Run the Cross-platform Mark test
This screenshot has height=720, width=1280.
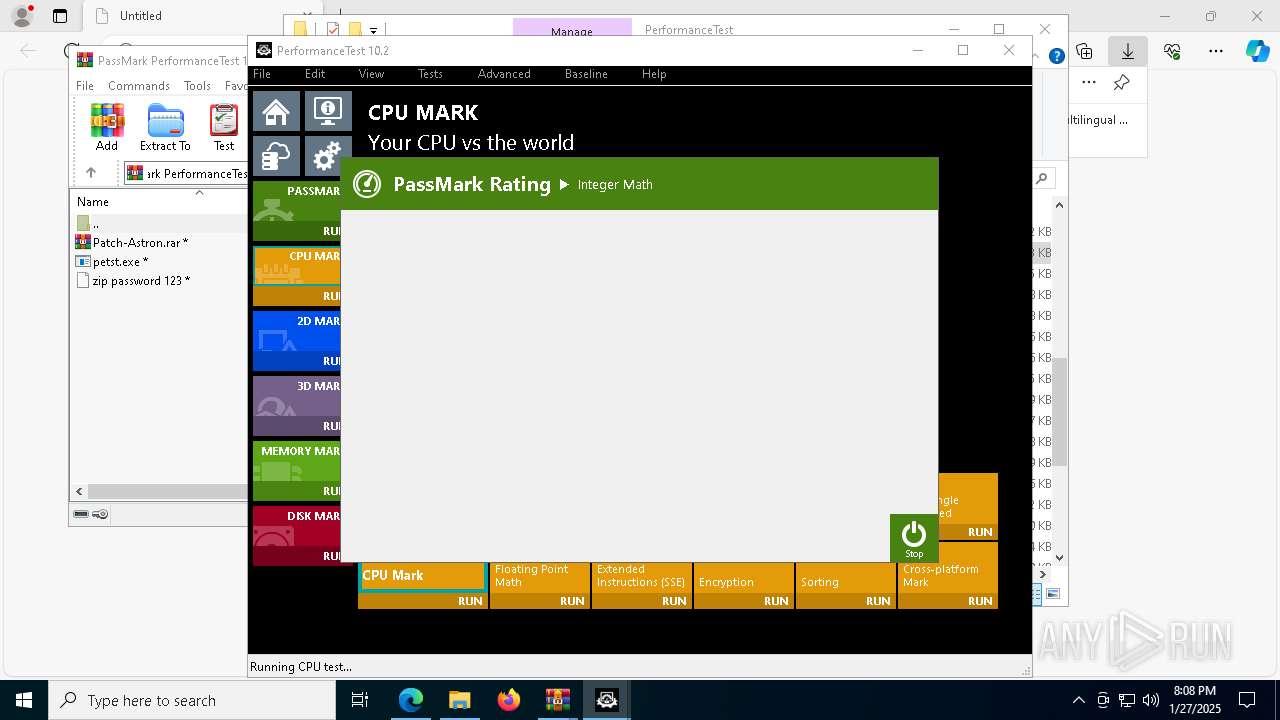pos(980,601)
